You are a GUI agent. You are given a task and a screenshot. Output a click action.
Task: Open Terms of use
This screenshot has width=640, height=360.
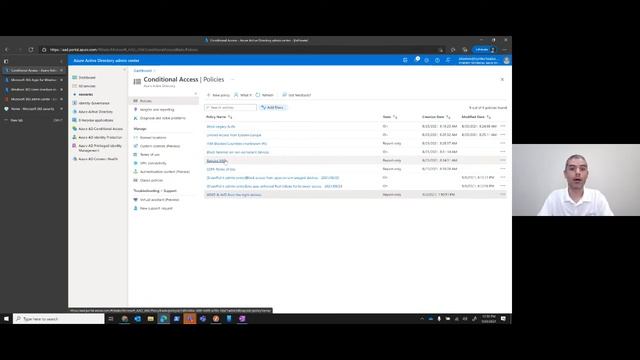click(149, 155)
